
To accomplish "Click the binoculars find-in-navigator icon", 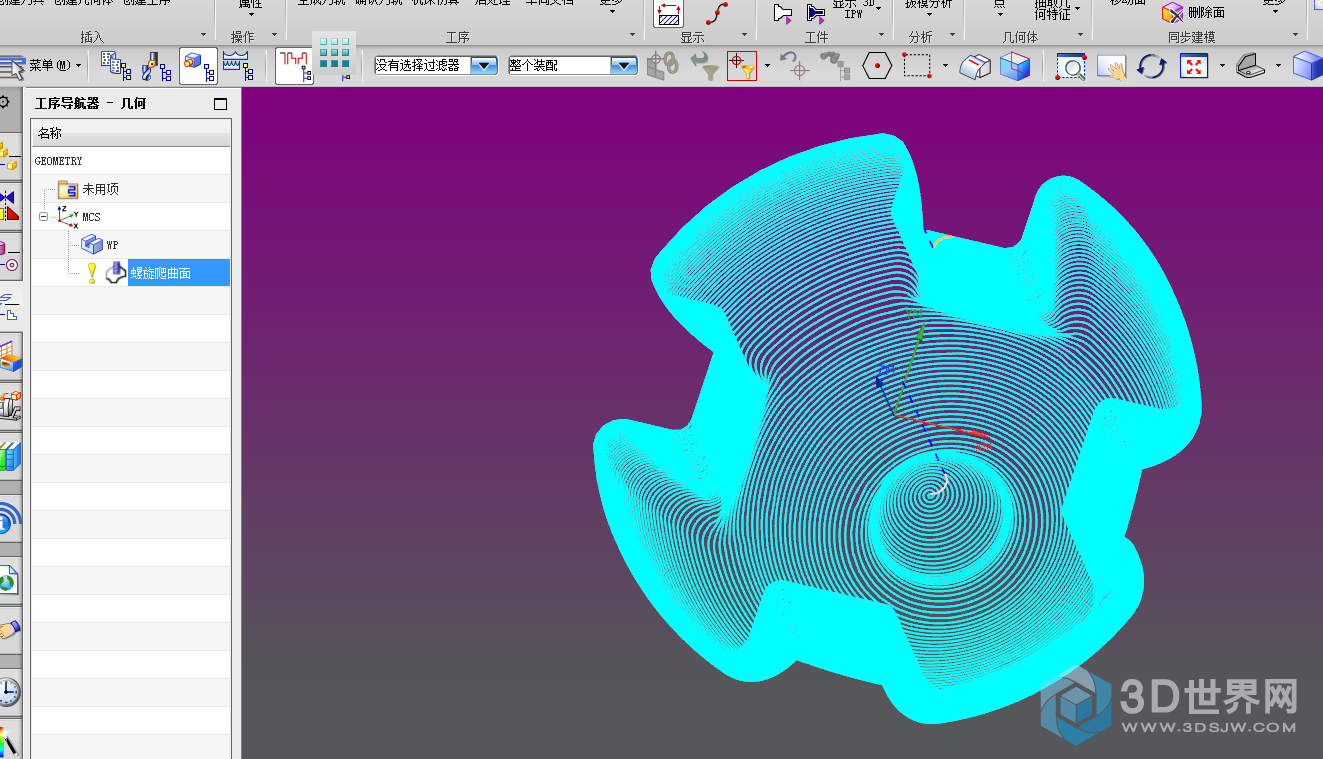I will [x=835, y=67].
